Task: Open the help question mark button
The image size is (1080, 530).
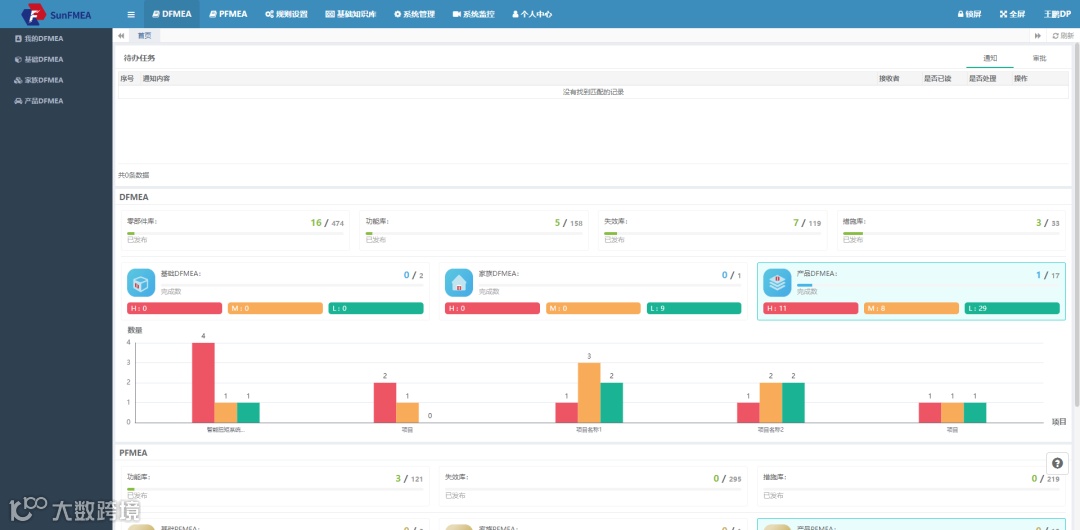Action: click(1057, 463)
